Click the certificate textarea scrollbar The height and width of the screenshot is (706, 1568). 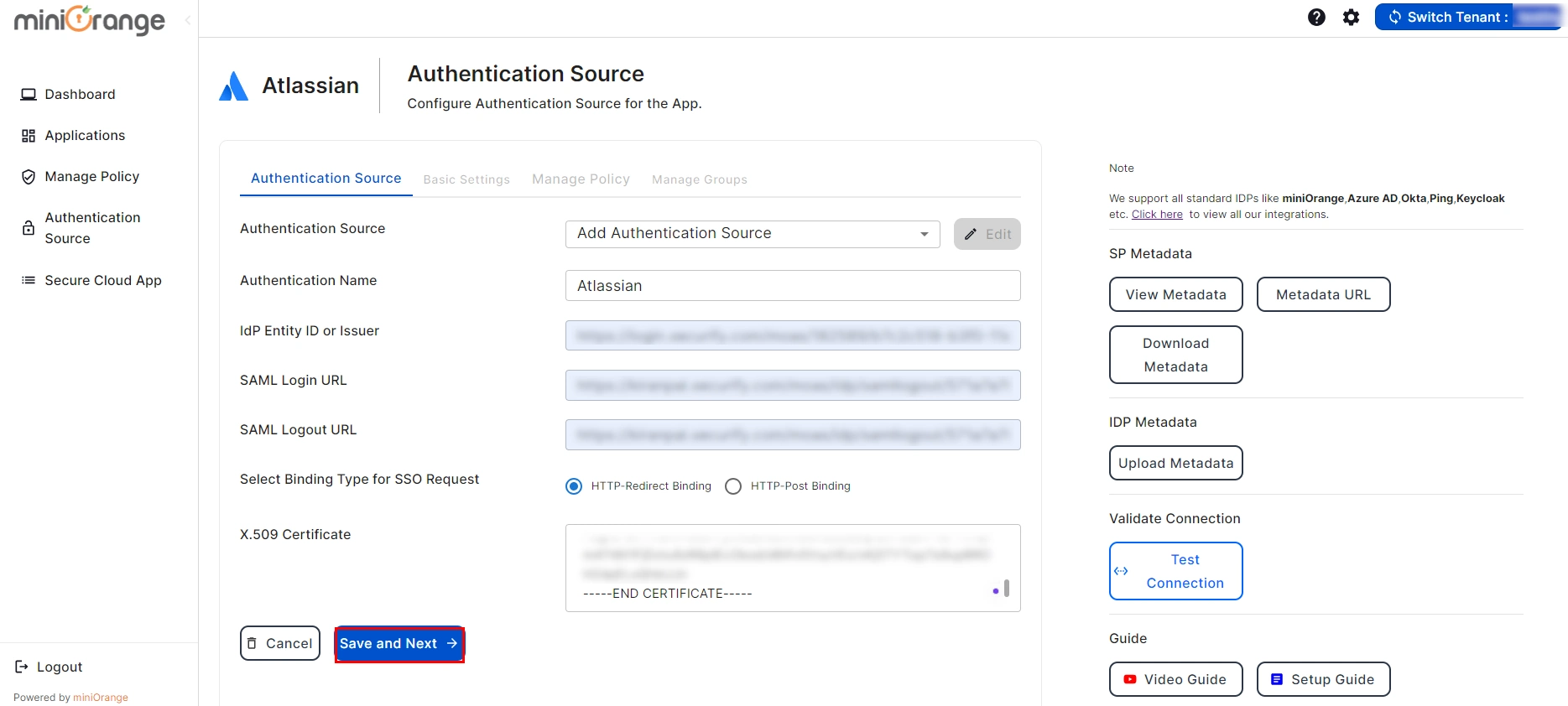tap(1007, 588)
